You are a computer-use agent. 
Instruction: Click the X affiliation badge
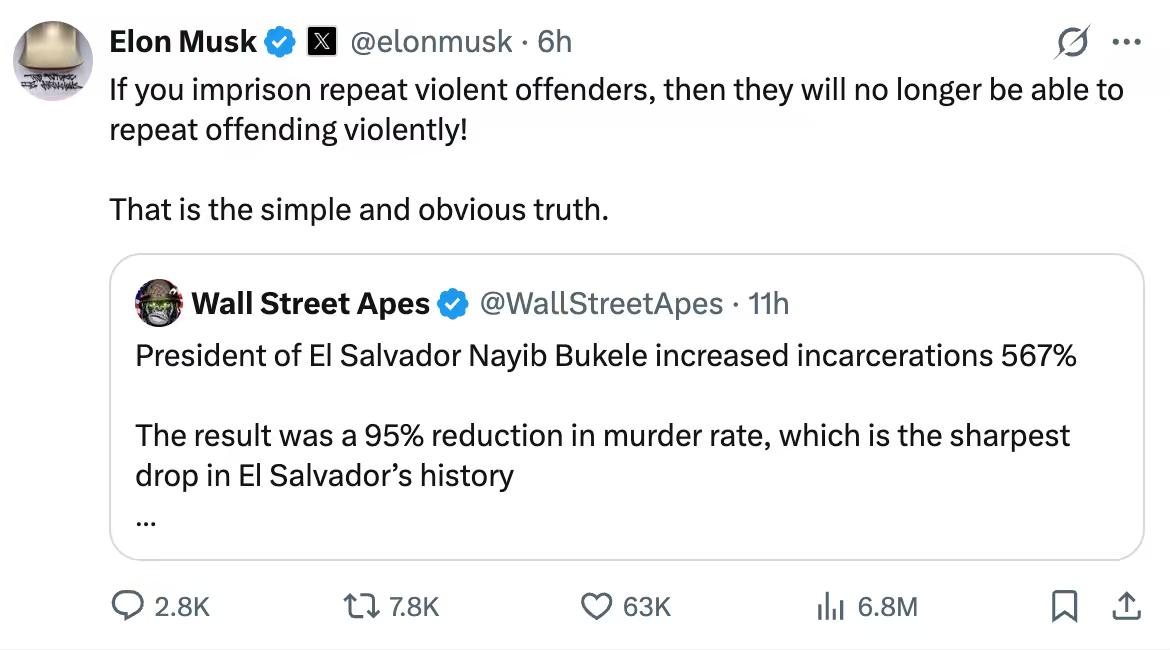[x=320, y=41]
